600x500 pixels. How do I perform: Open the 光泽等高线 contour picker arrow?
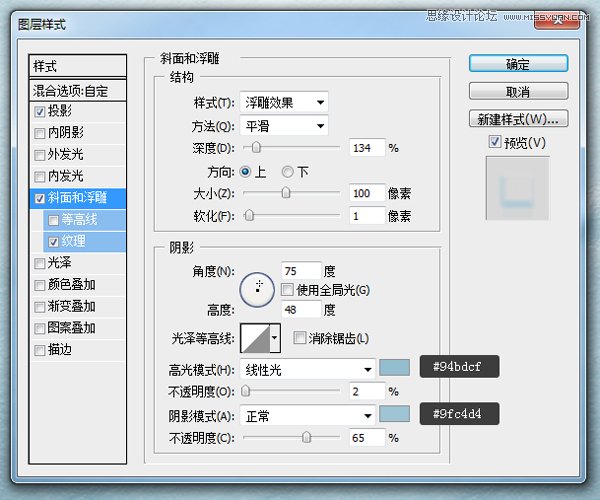pyautogui.click(x=275, y=338)
